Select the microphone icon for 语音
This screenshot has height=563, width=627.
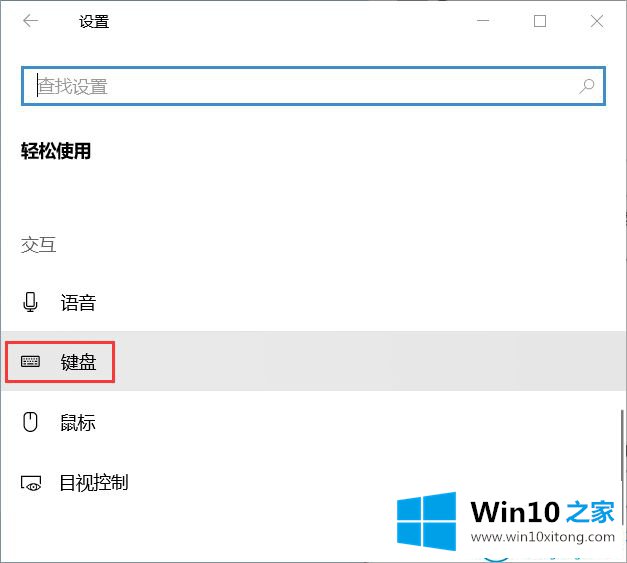click(30, 302)
